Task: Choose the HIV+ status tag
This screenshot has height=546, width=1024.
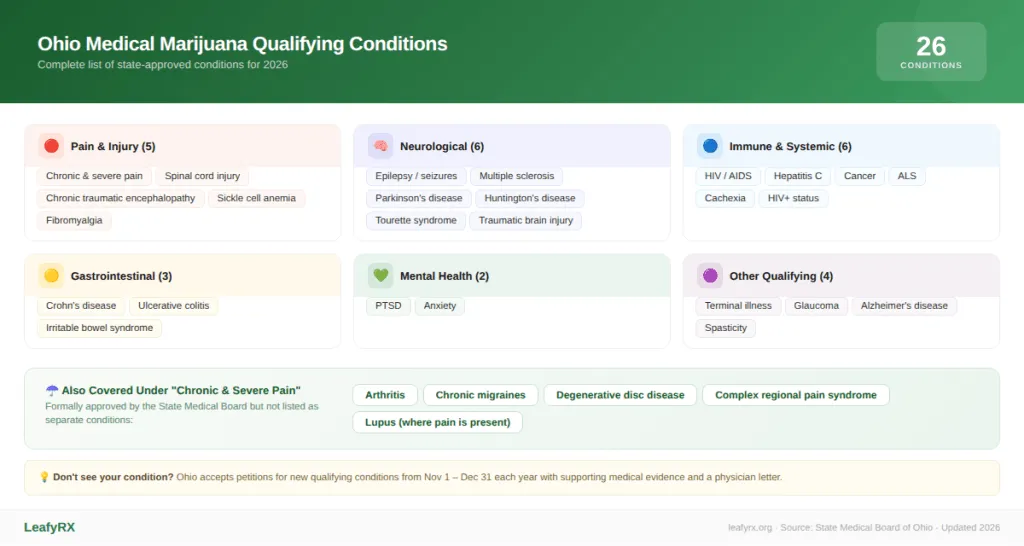Action: click(793, 199)
